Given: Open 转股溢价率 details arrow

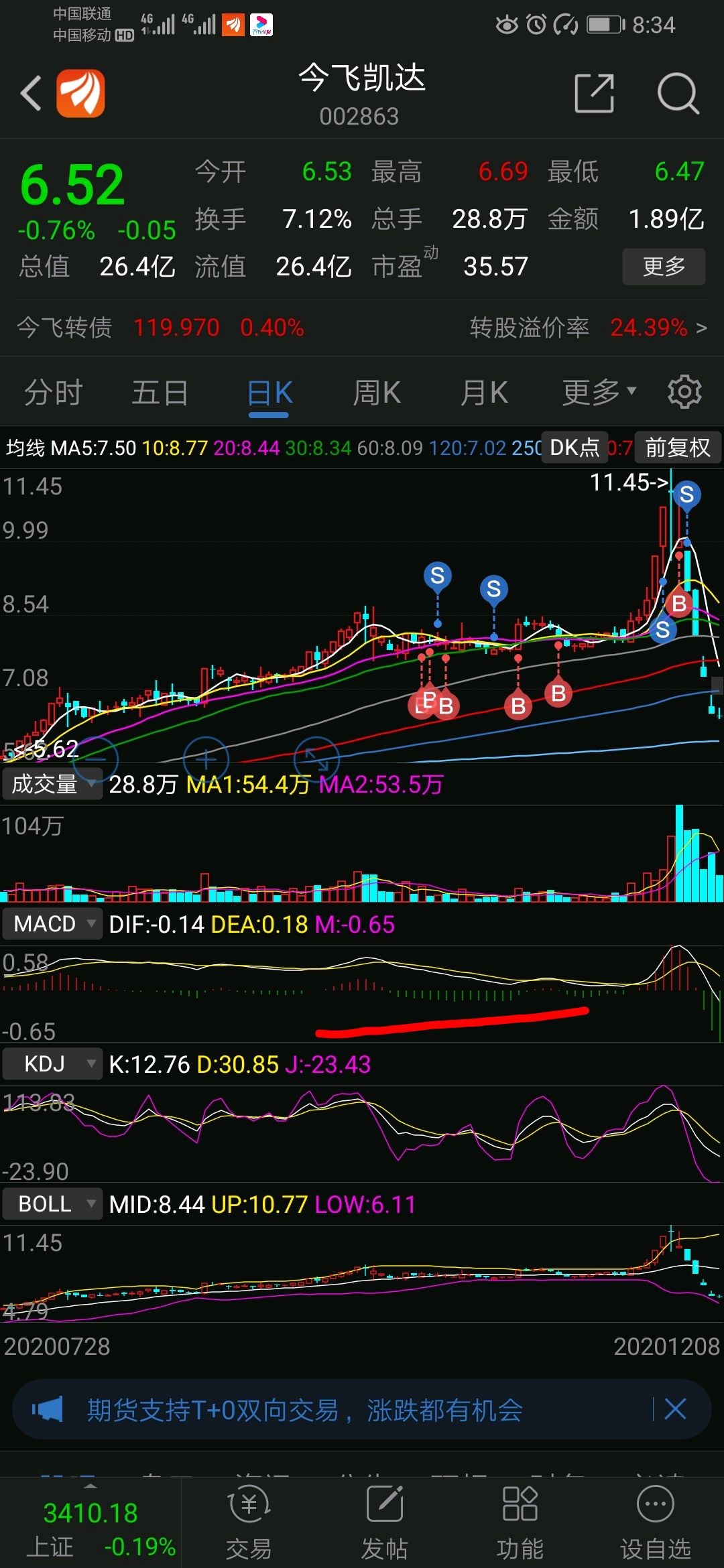Looking at the screenshot, I should [701, 328].
